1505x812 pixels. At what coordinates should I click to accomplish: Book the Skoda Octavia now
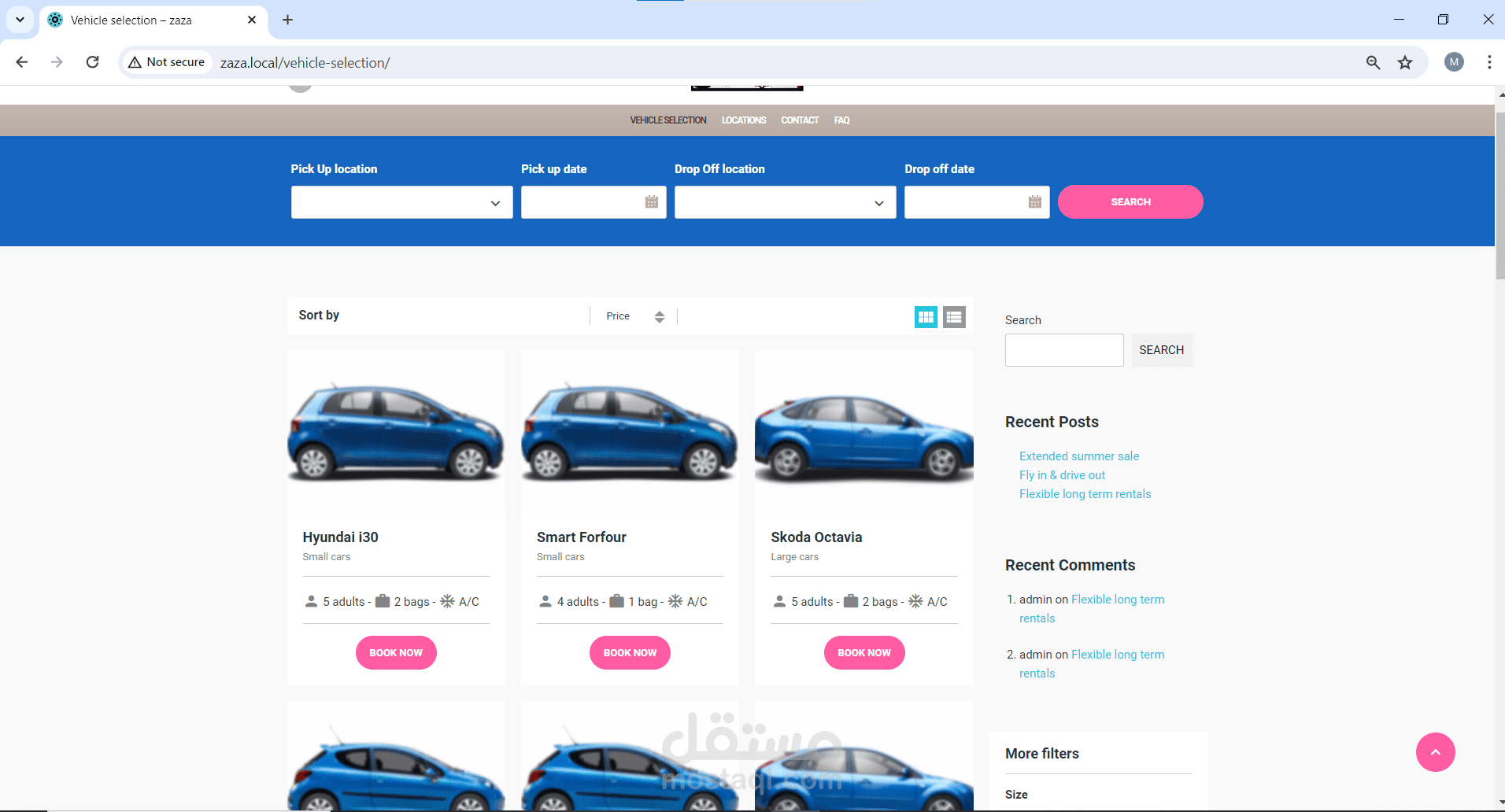[864, 653]
